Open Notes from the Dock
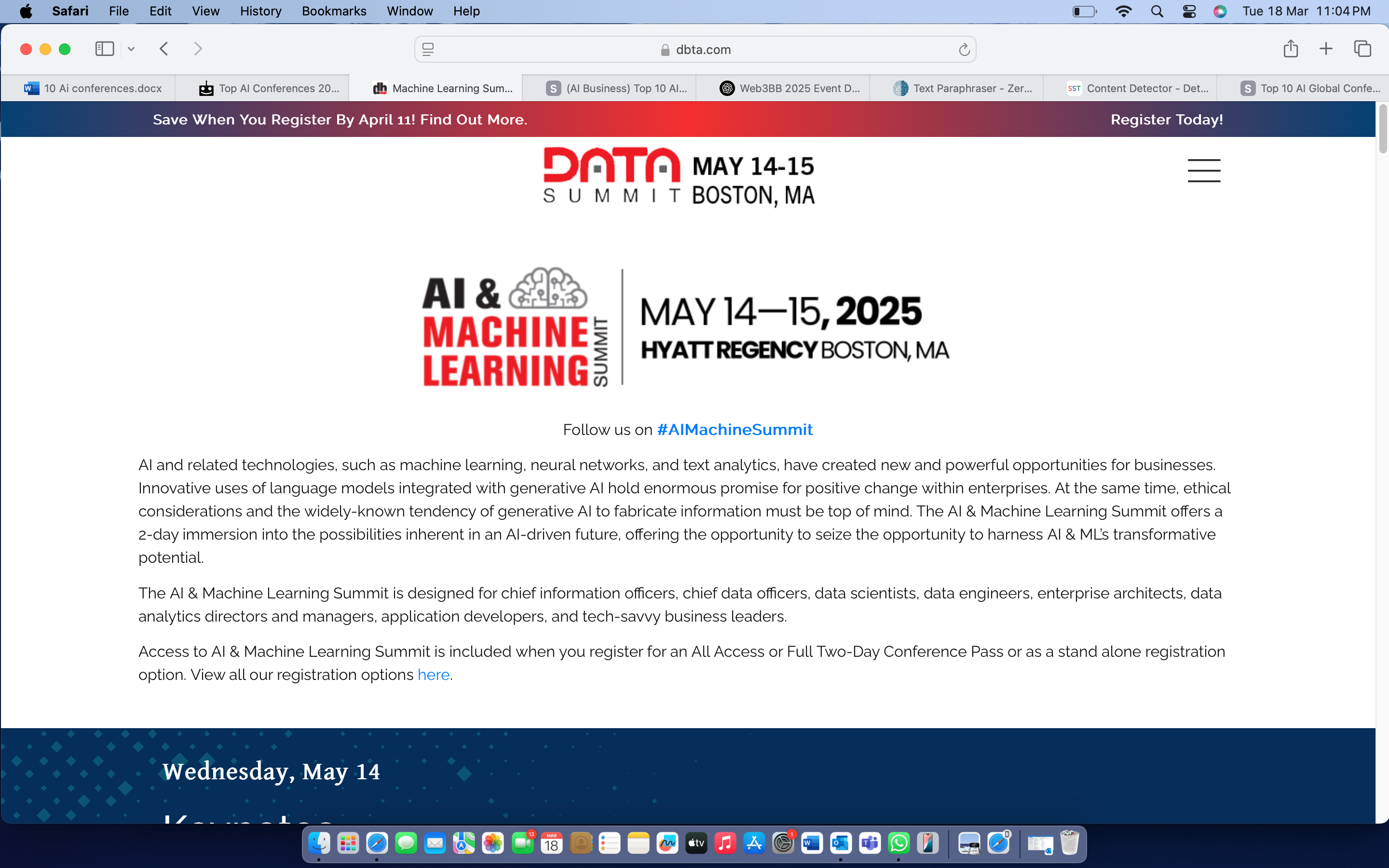 [x=638, y=843]
